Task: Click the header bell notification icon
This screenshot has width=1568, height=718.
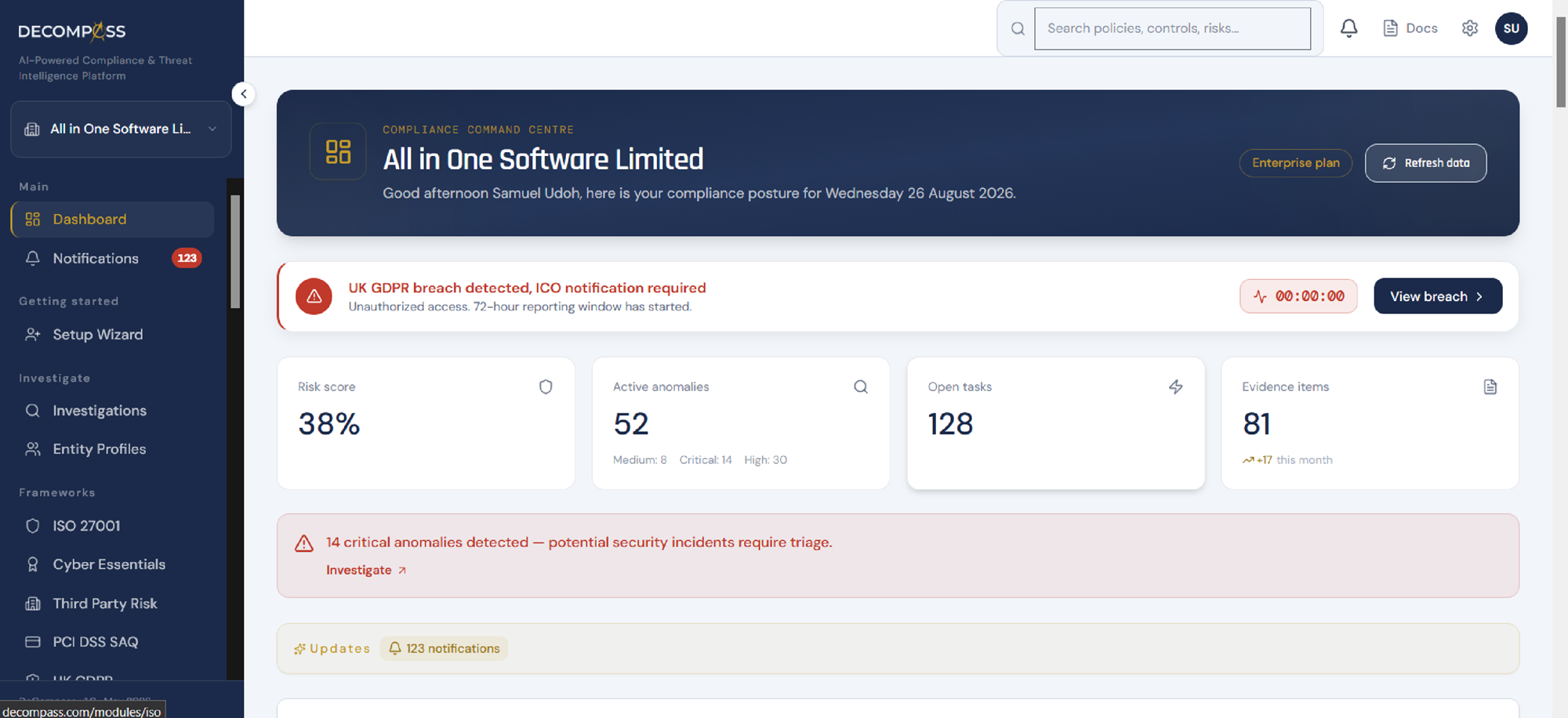Action: pos(1348,28)
